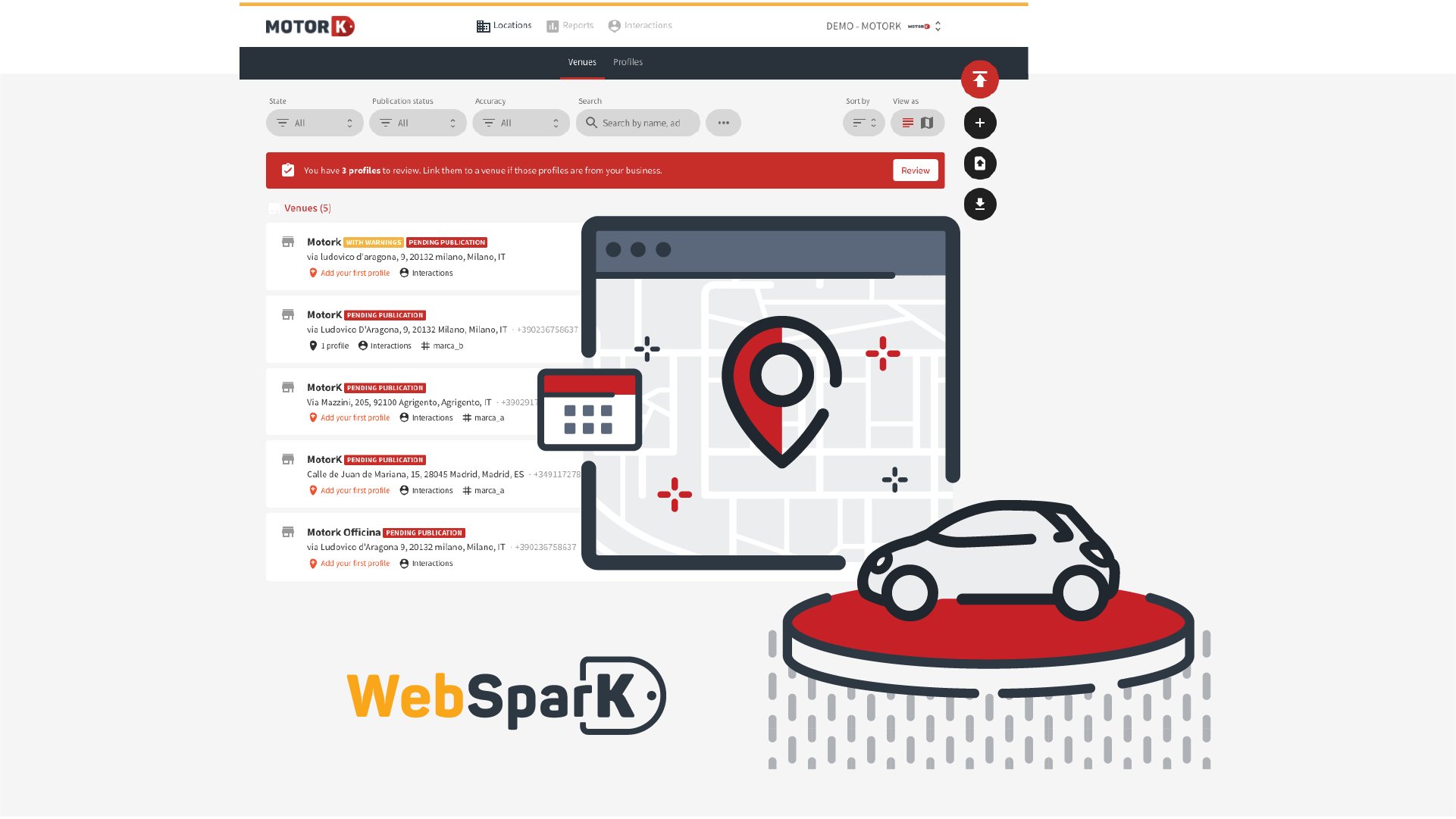The width and height of the screenshot is (1456, 819).
Task: Click the Reports menu item
Action: (571, 25)
